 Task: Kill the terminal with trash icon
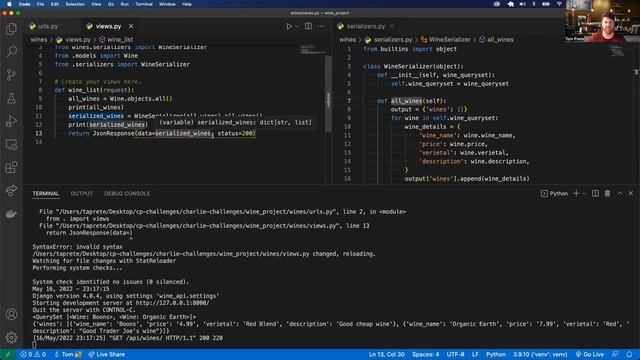607,193
